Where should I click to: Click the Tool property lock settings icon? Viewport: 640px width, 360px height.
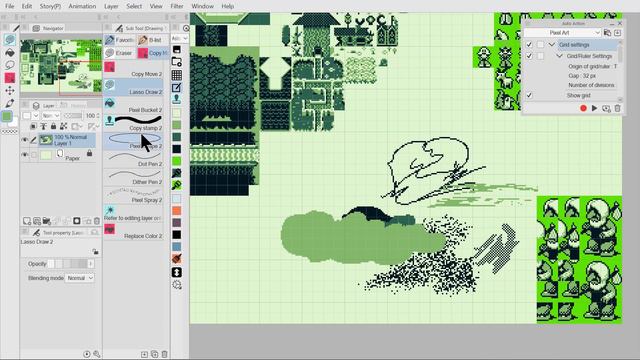95,251
